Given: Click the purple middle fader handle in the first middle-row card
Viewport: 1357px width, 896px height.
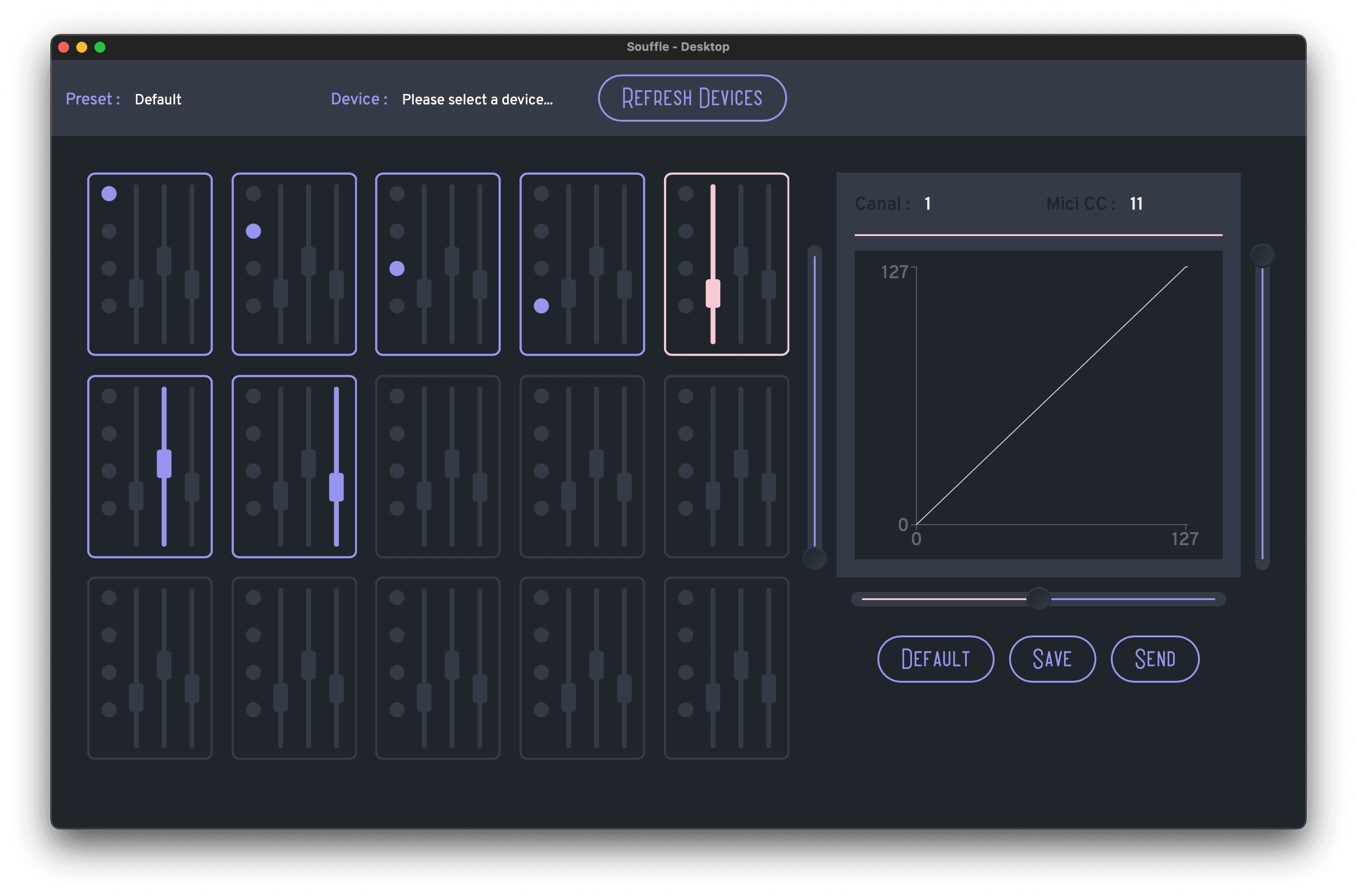Looking at the screenshot, I should click(x=164, y=463).
